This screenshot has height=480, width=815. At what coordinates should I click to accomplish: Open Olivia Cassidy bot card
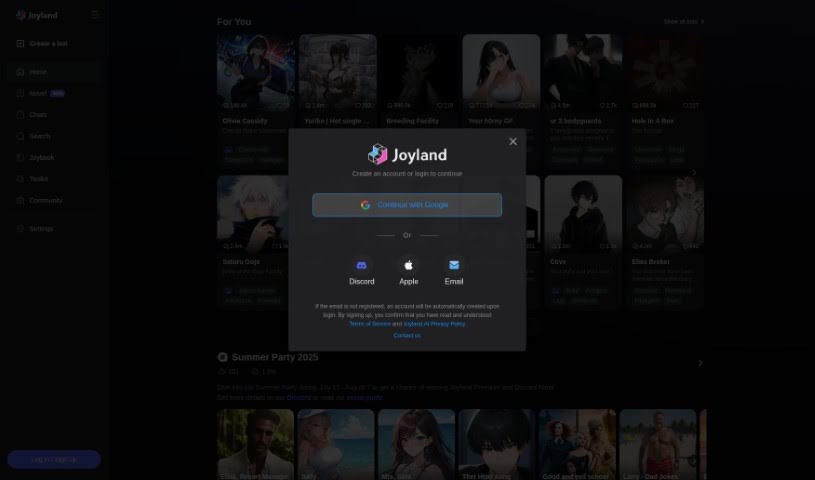[255, 101]
